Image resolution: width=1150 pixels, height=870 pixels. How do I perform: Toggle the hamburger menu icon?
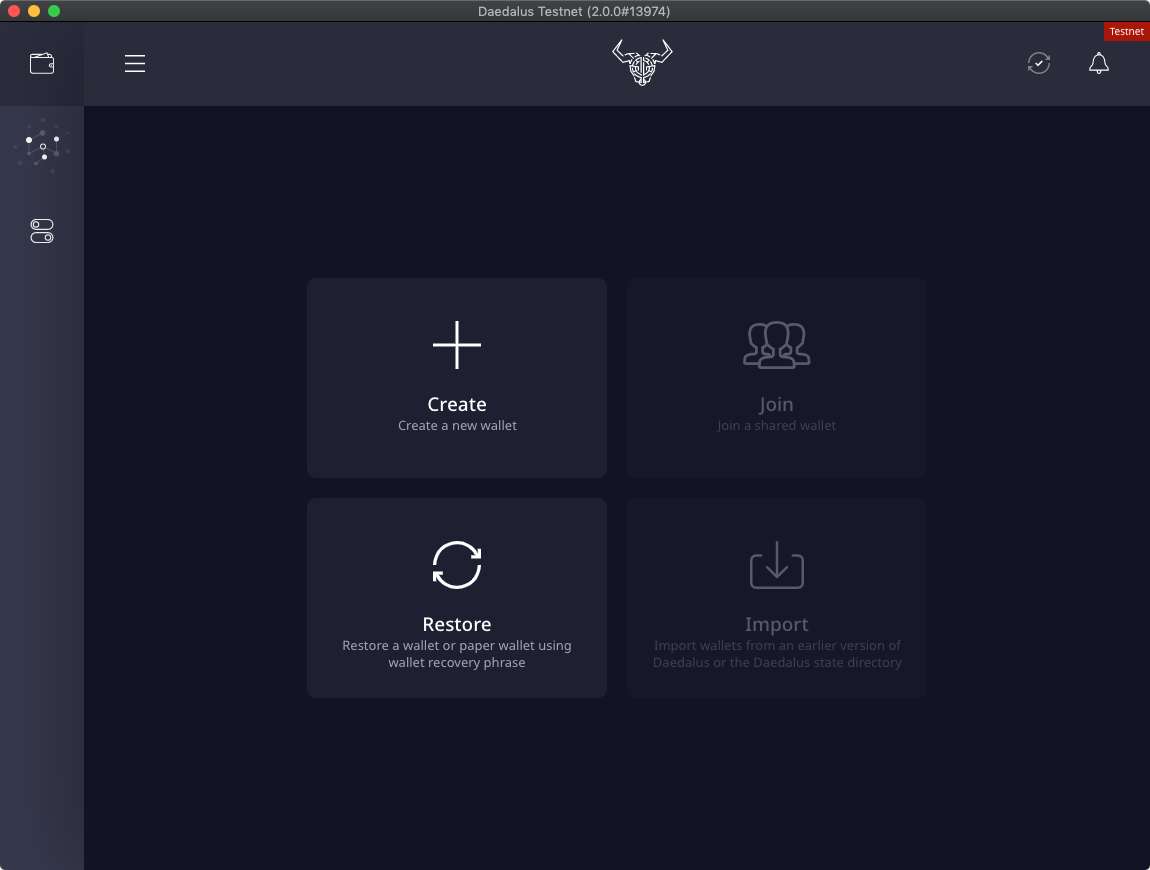pyautogui.click(x=135, y=64)
